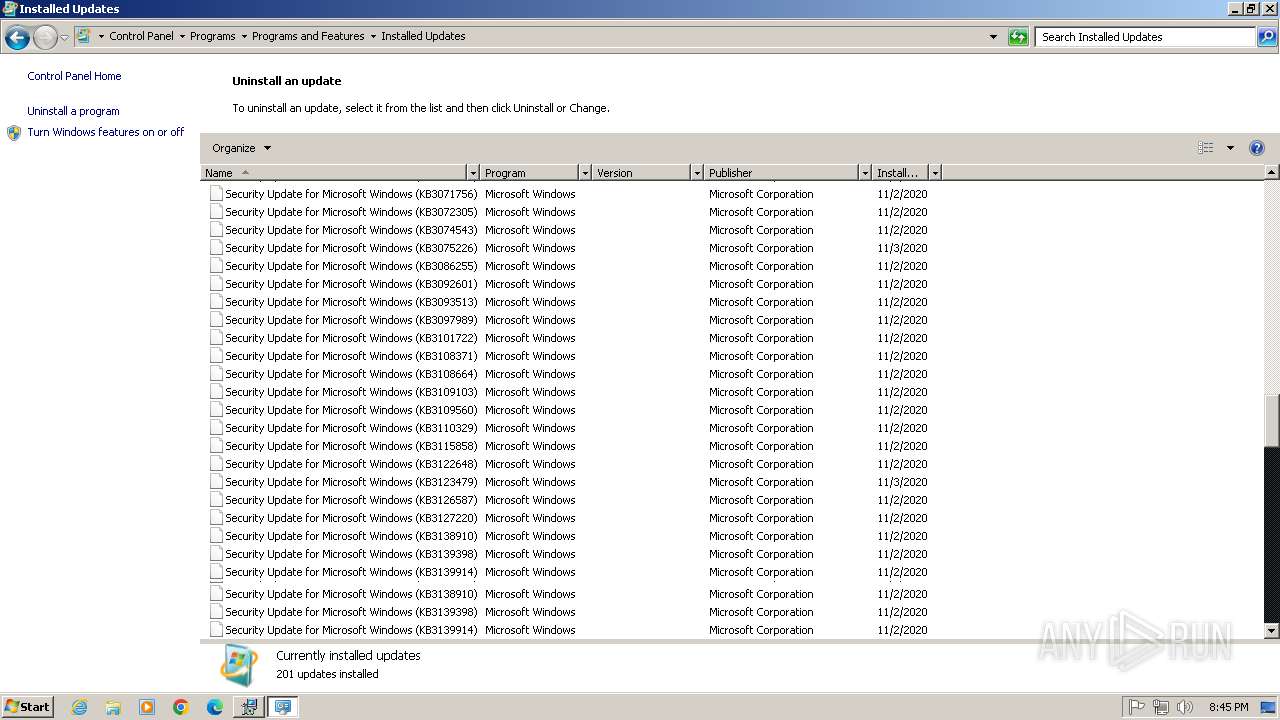Click the file icon of KB3115858
Screen dimensions: 1280x720
coord(216,446)
